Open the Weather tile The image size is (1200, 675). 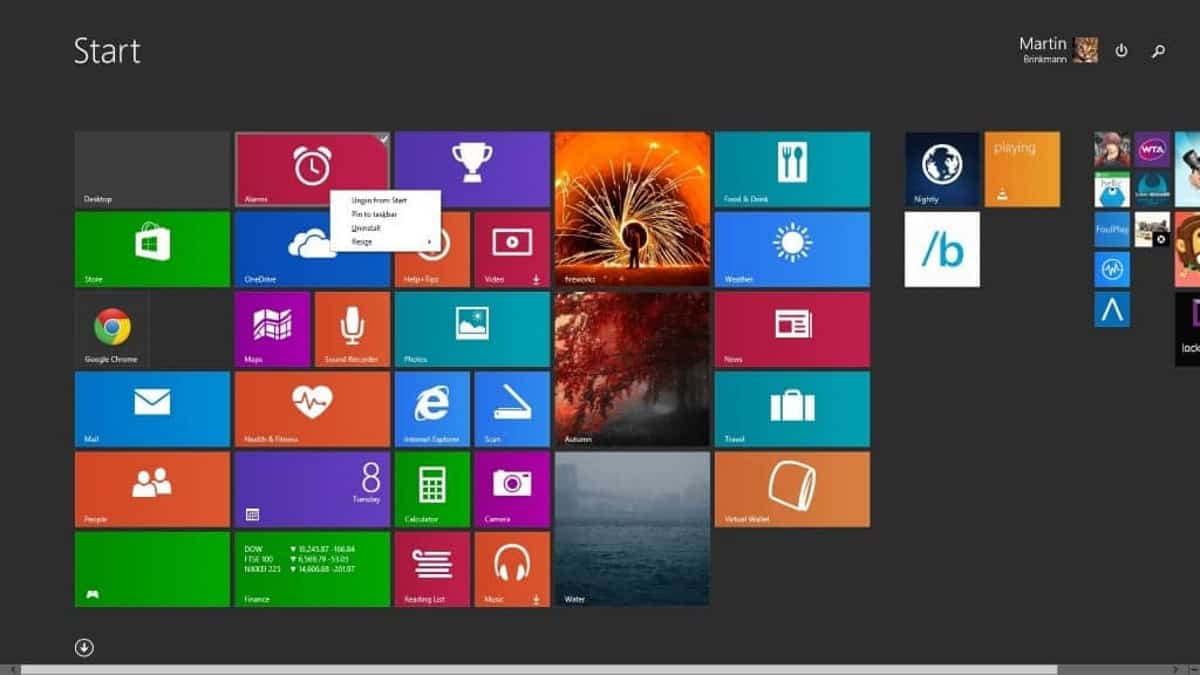790,250
